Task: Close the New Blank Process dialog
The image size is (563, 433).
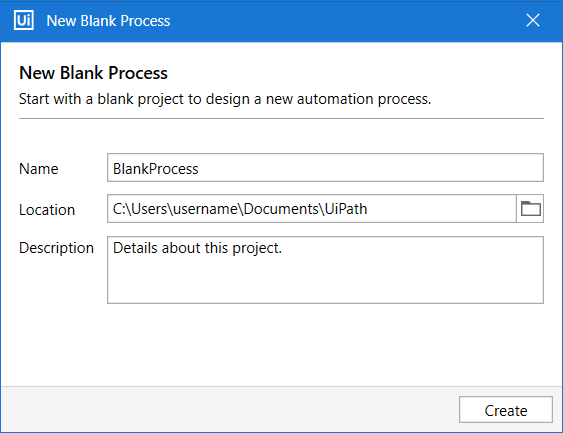Action: (x=533, y=20)
